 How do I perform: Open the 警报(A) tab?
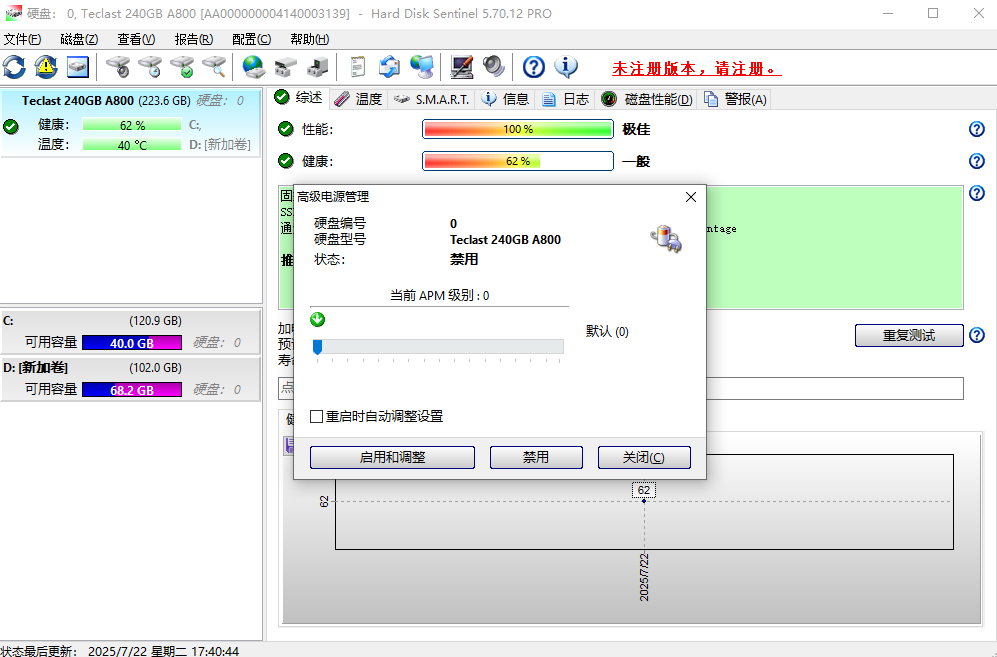coord(735,99)
